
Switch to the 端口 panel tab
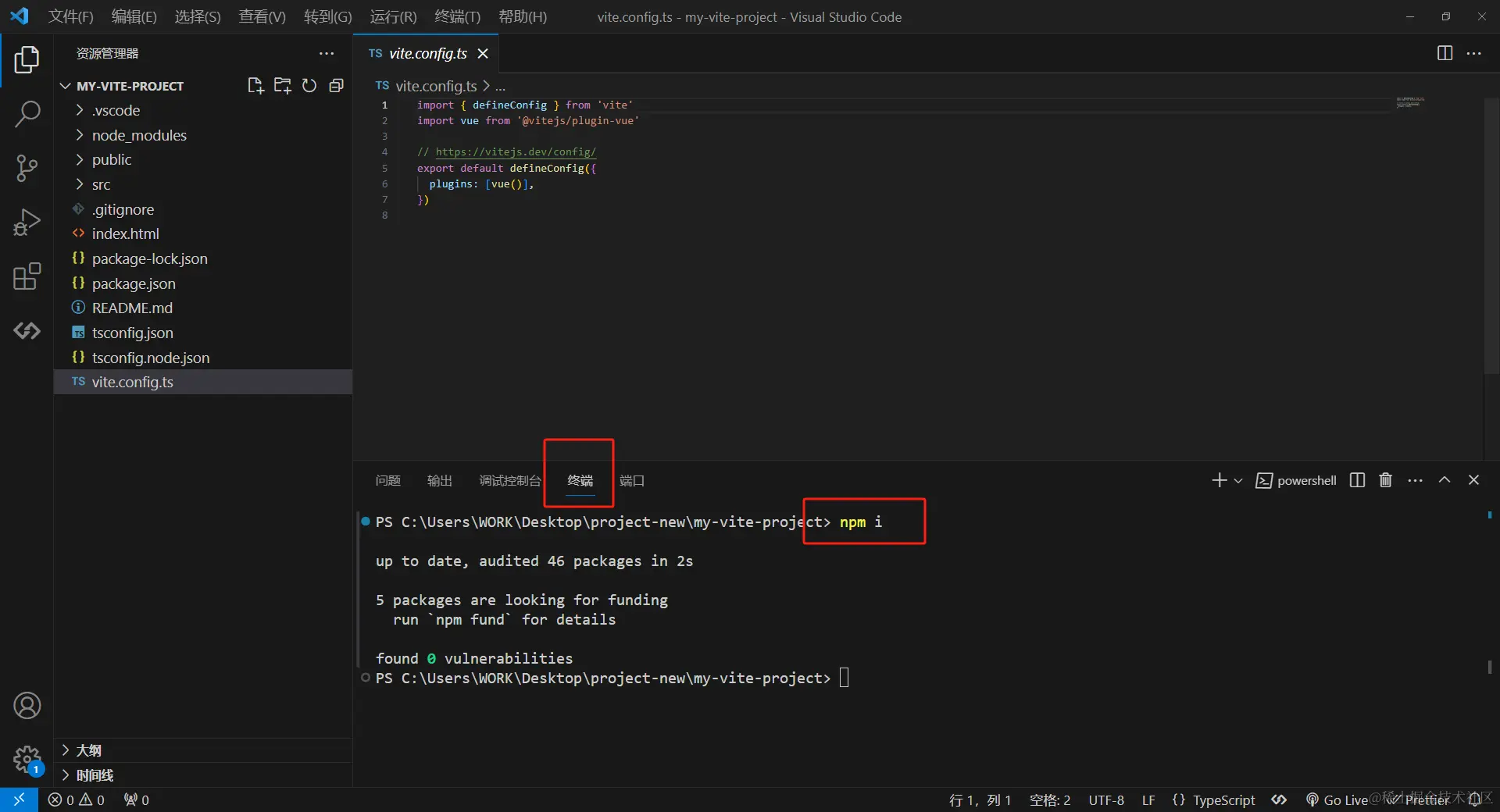click(x=631, y=480)
